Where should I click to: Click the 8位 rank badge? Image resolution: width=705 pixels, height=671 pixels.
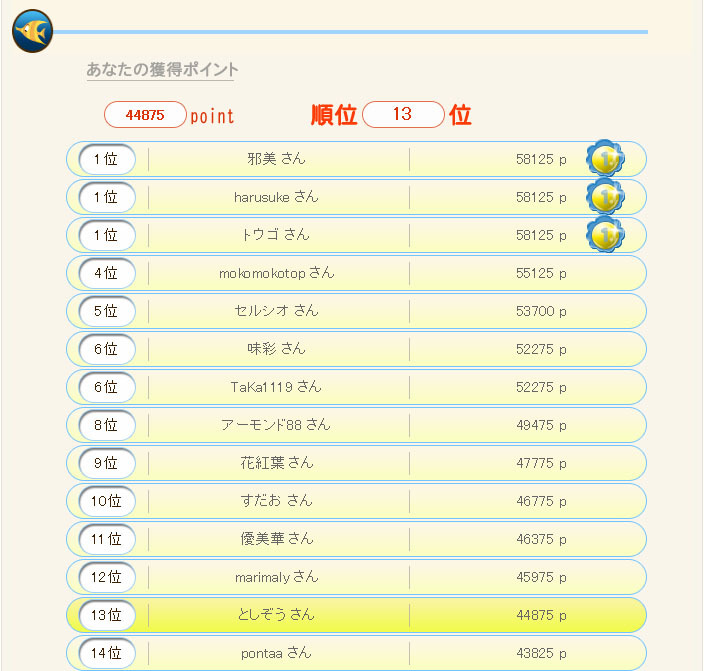pos(106,425)
